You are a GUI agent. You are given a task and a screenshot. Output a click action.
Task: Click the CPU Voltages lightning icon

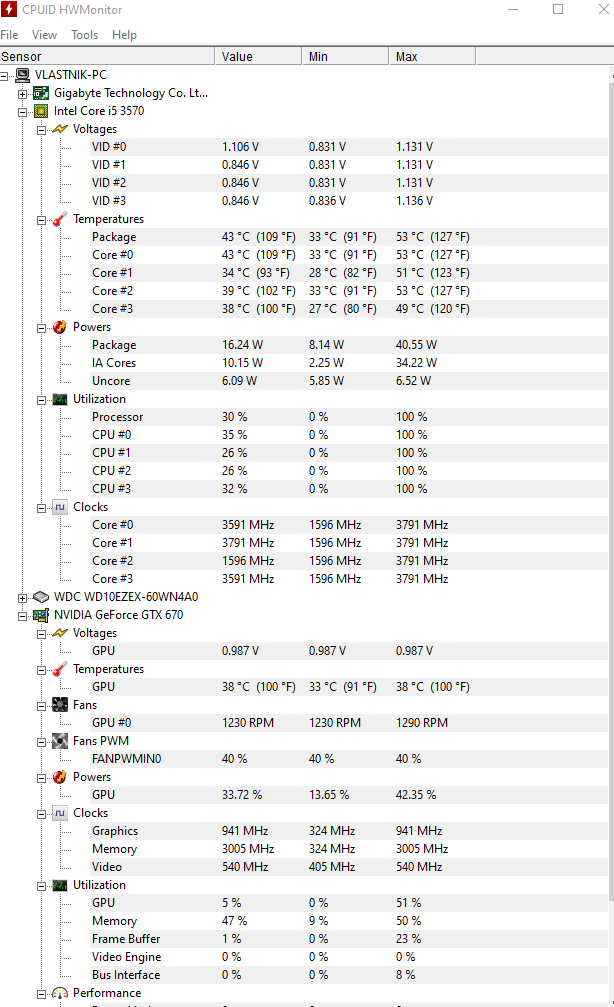tap(60, 129)
